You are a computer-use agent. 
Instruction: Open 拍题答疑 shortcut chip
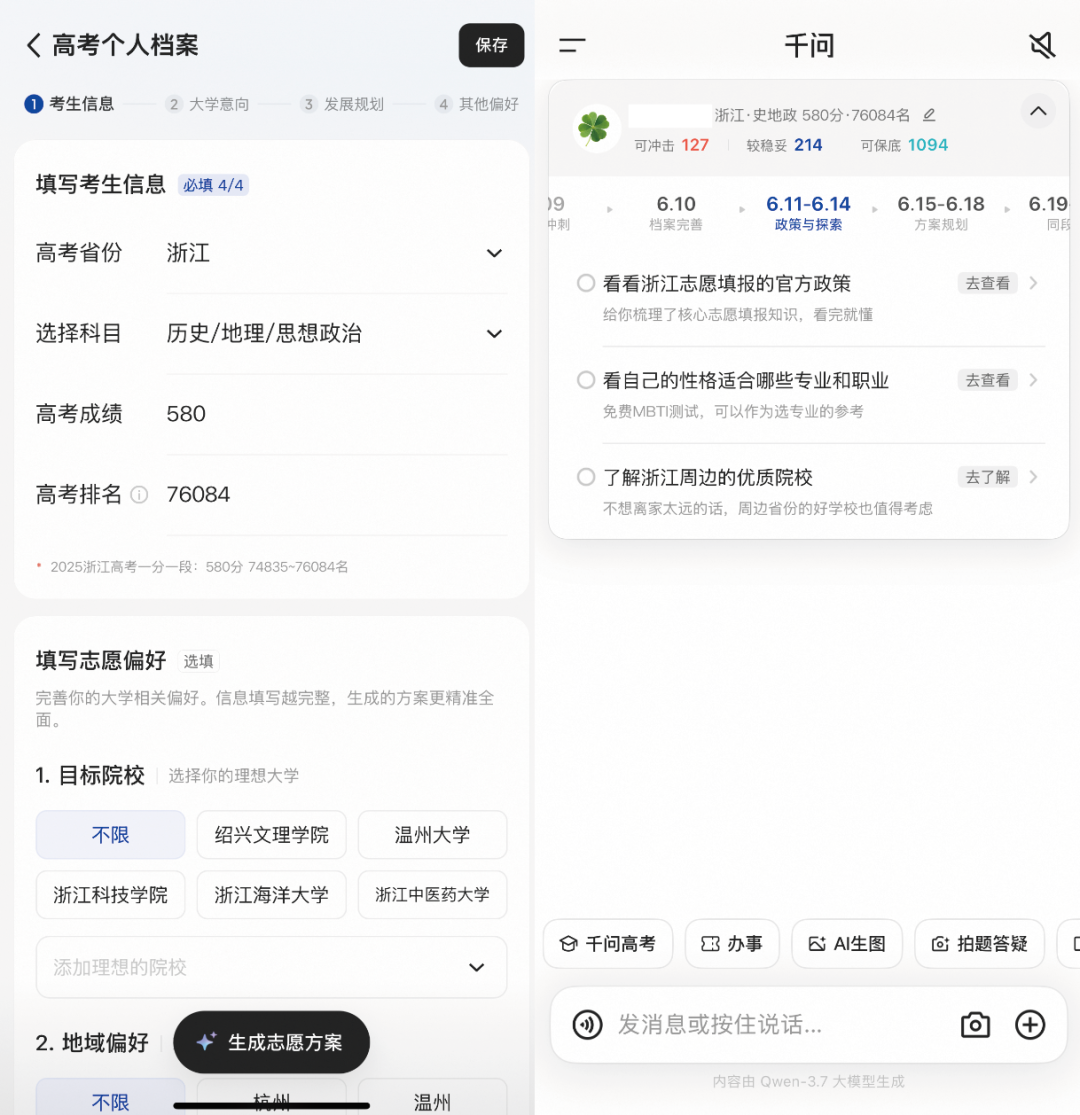pos(979,944)
